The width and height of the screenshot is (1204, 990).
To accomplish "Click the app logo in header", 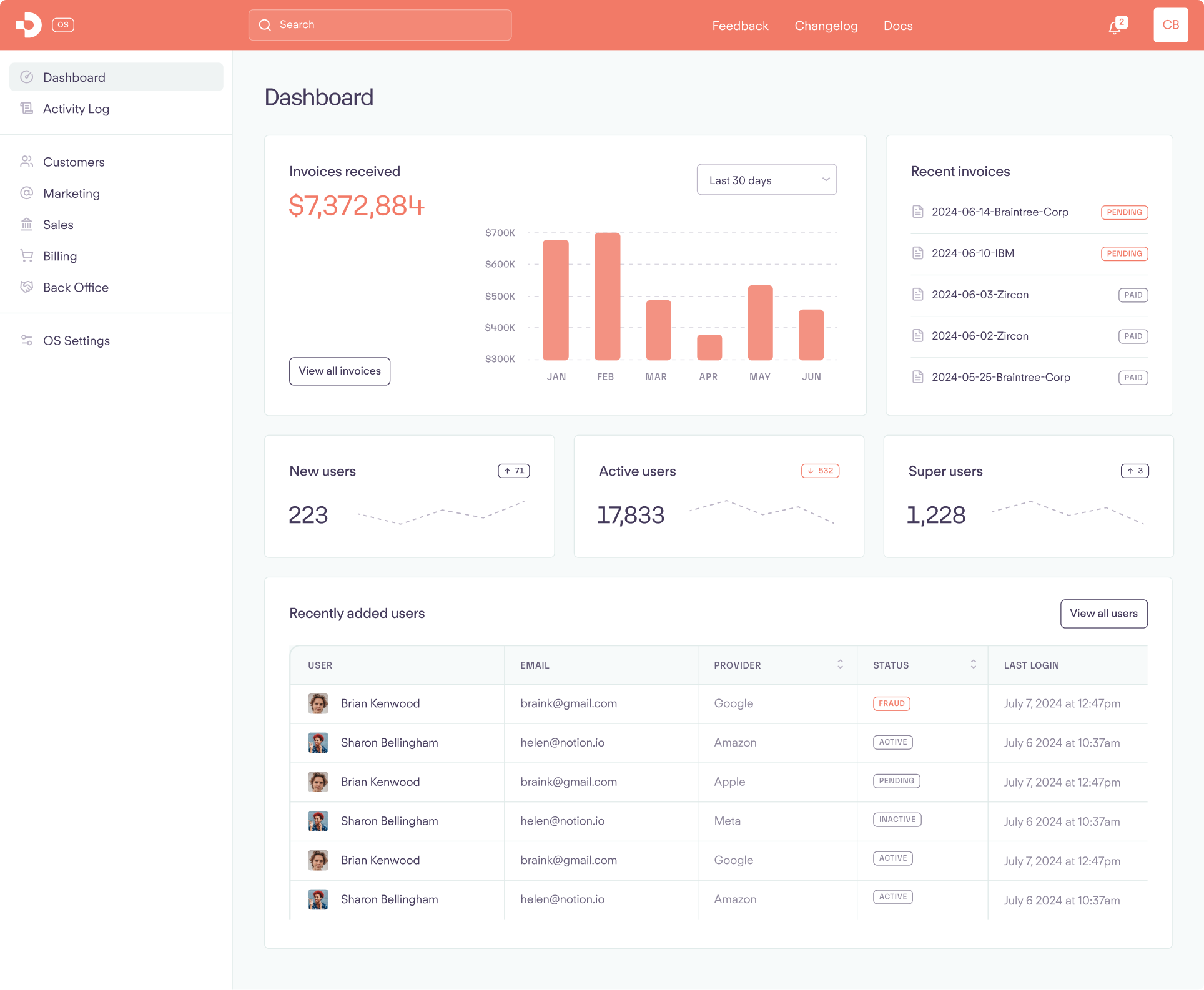I will tap(29, 25).
